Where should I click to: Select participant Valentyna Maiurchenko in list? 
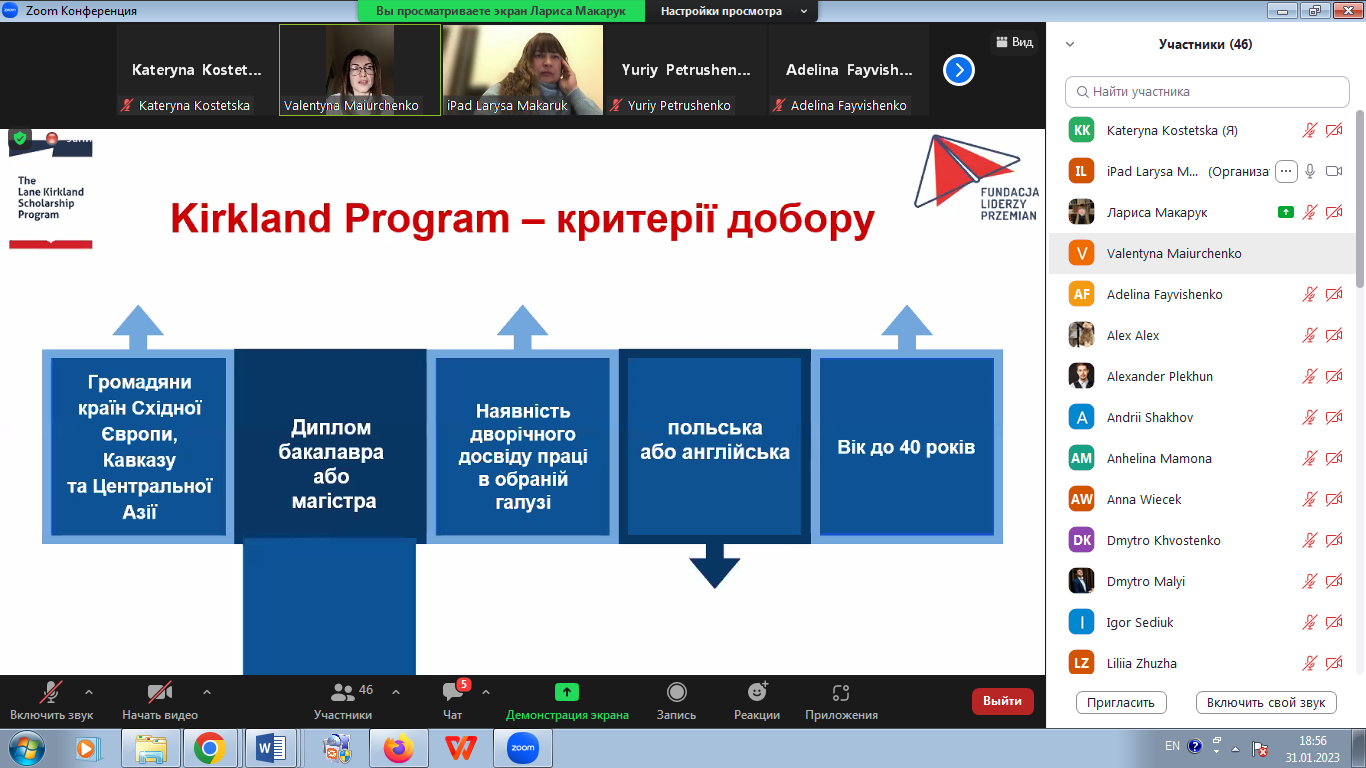coord(1203,253)
